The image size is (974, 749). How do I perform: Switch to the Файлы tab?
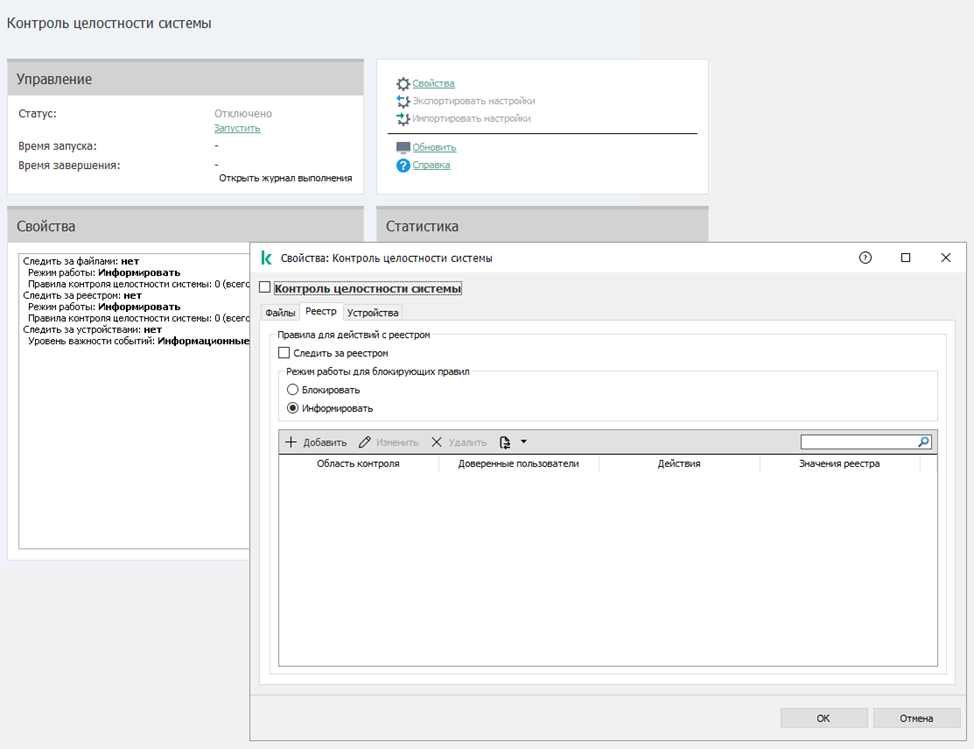280,313
